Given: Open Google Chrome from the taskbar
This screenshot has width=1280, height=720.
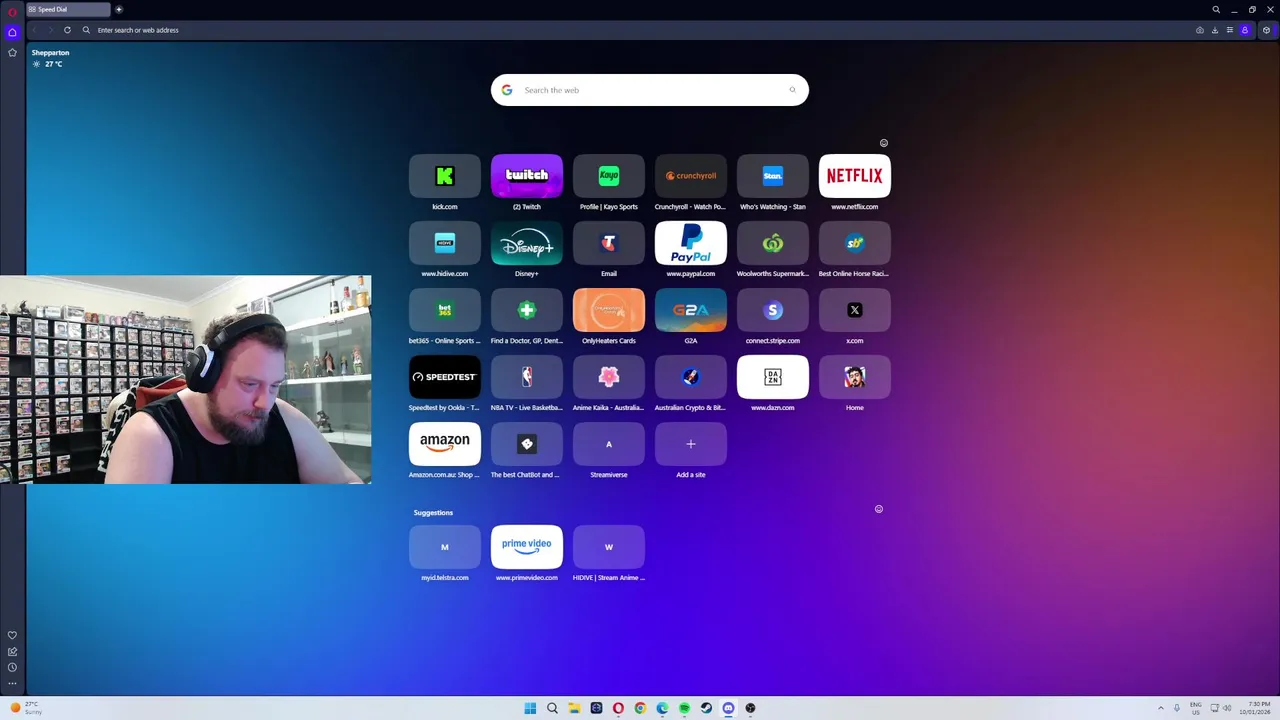Looking at the screenshot, I should coord(640,708).
